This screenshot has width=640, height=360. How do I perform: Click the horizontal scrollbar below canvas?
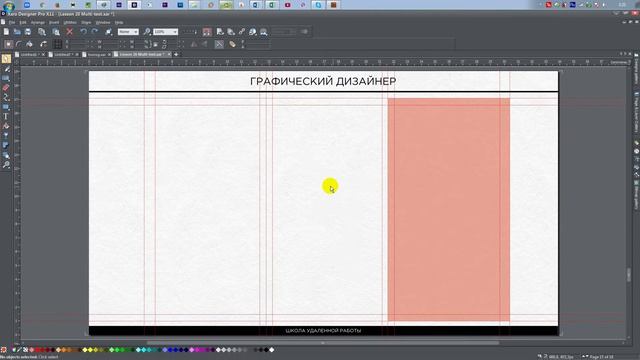click(x=322, y=343)
